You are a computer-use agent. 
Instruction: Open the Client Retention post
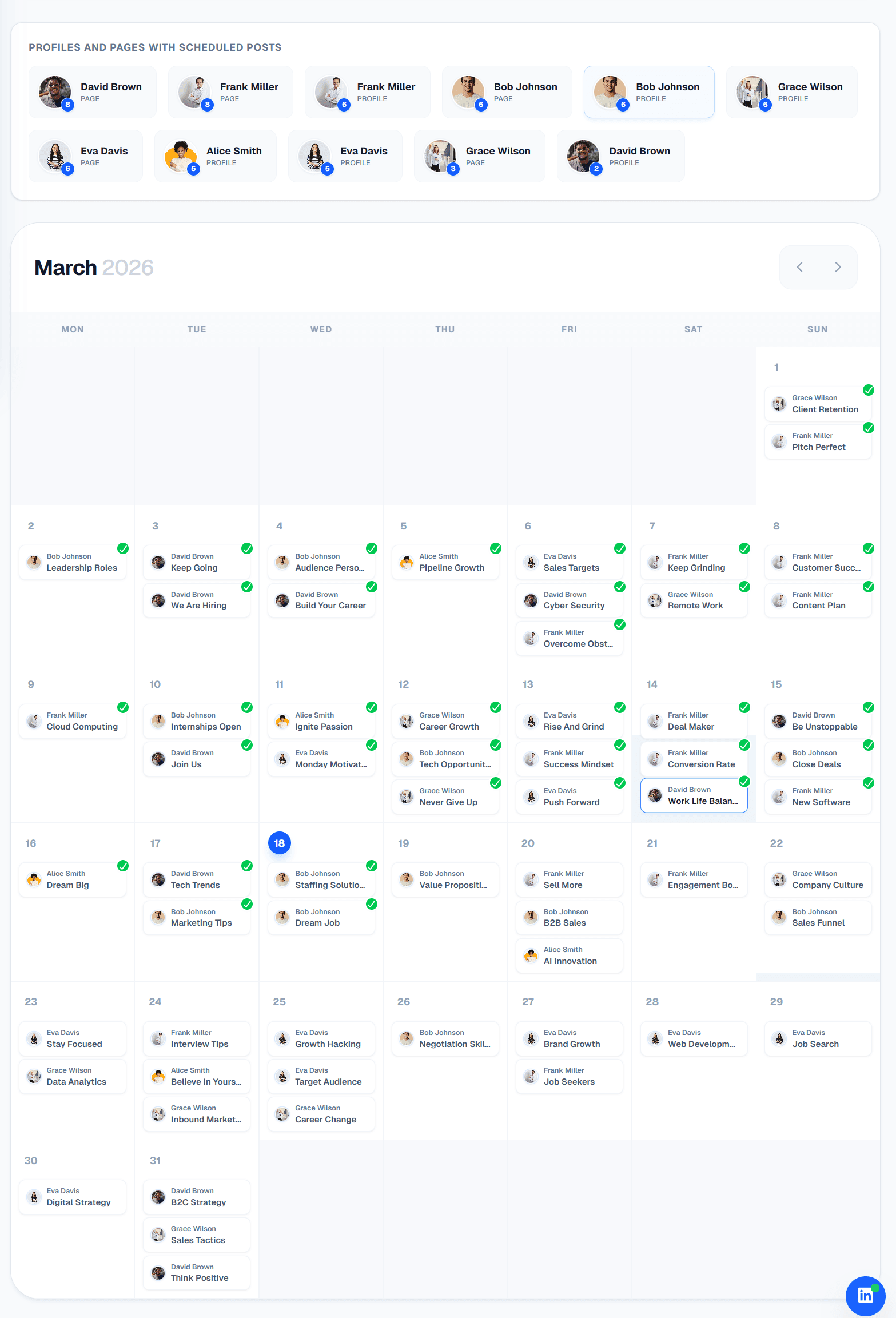click(818, 404)
